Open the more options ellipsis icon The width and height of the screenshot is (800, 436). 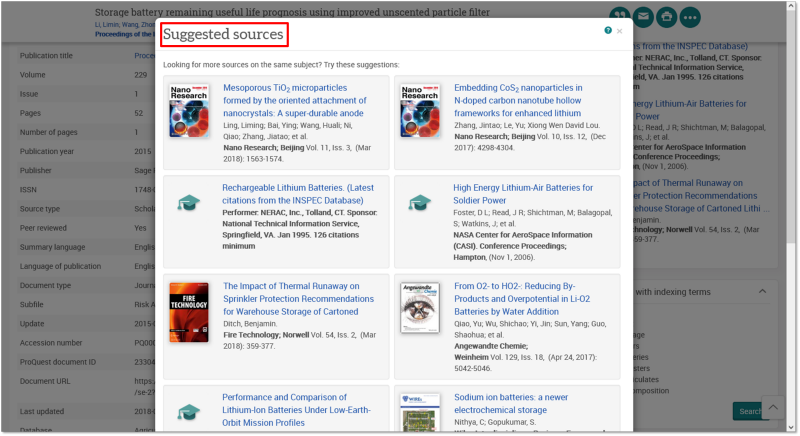click(x=690, y=17)
